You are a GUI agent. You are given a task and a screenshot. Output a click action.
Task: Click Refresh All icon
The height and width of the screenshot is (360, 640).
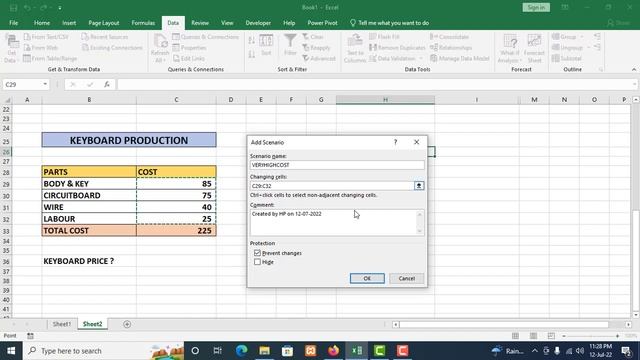[160, 49]
